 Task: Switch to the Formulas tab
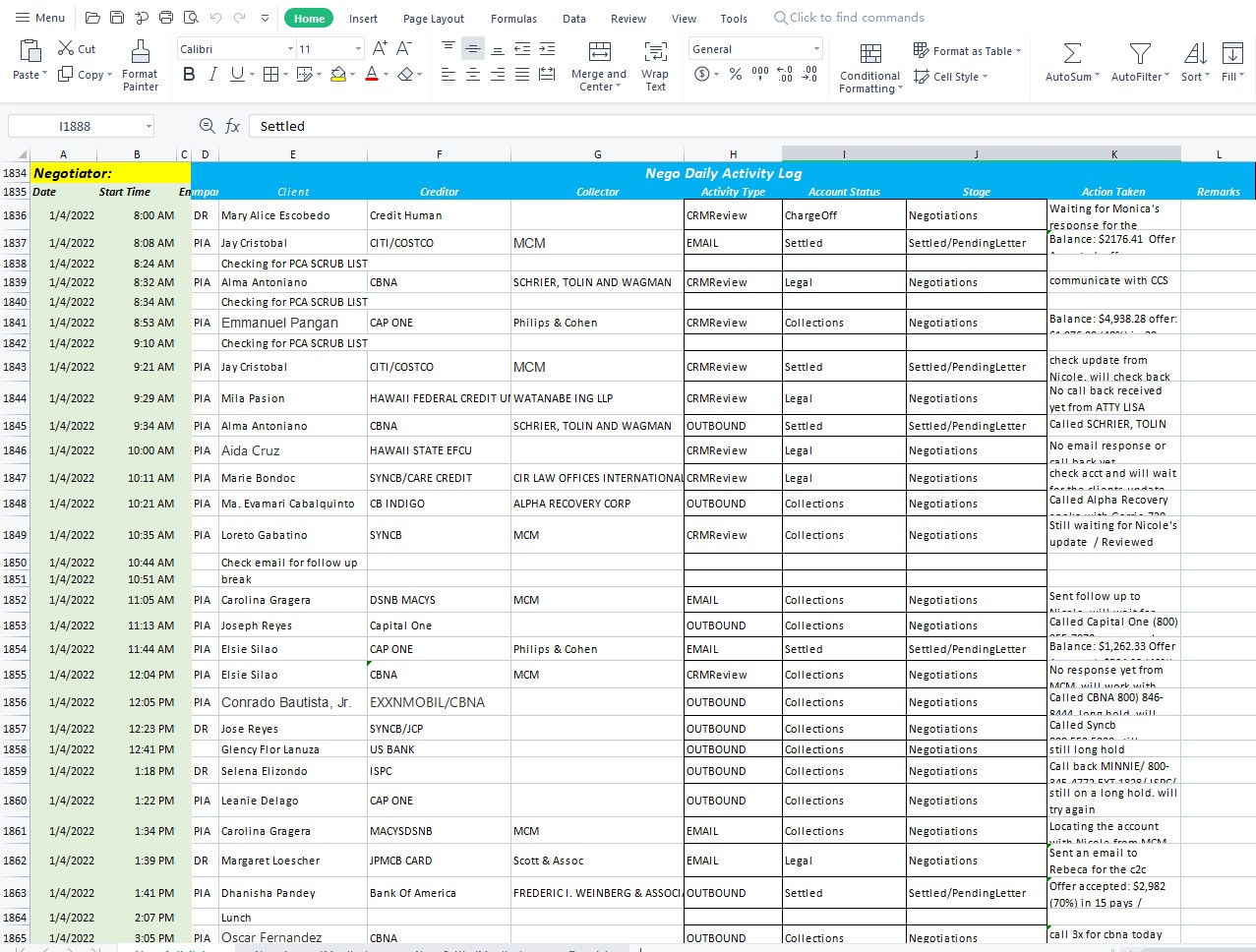(513, 19)
